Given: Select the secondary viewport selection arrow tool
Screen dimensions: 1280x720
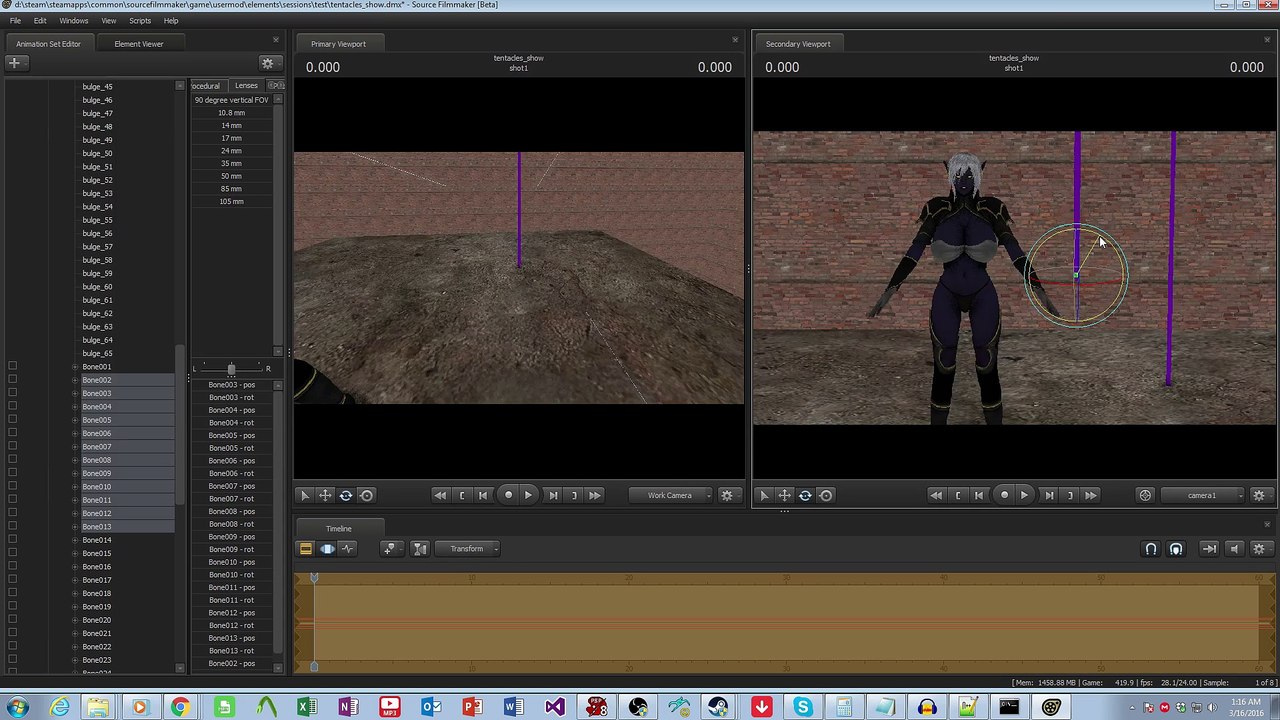Looking at the screenshot, I should [764, 495].
